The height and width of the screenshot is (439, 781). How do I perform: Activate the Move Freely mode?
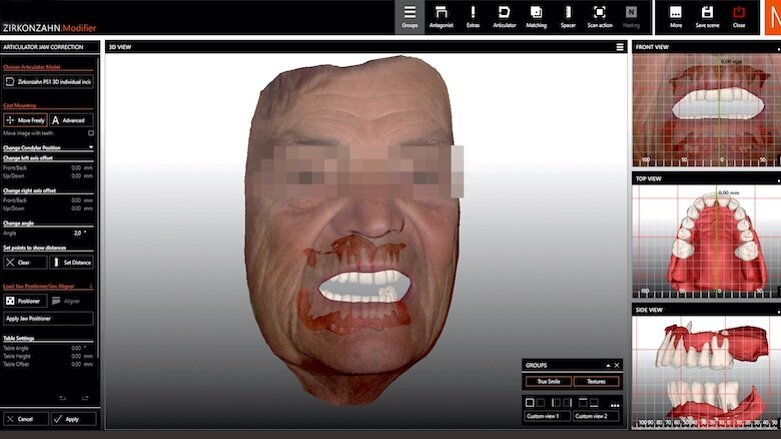[25, 120]
